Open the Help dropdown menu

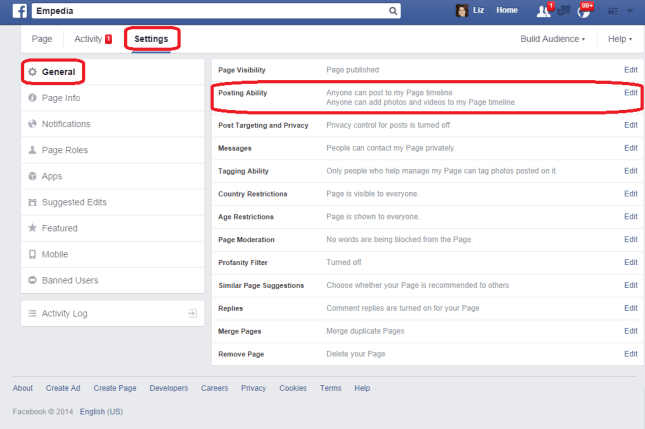pos(620,39)
